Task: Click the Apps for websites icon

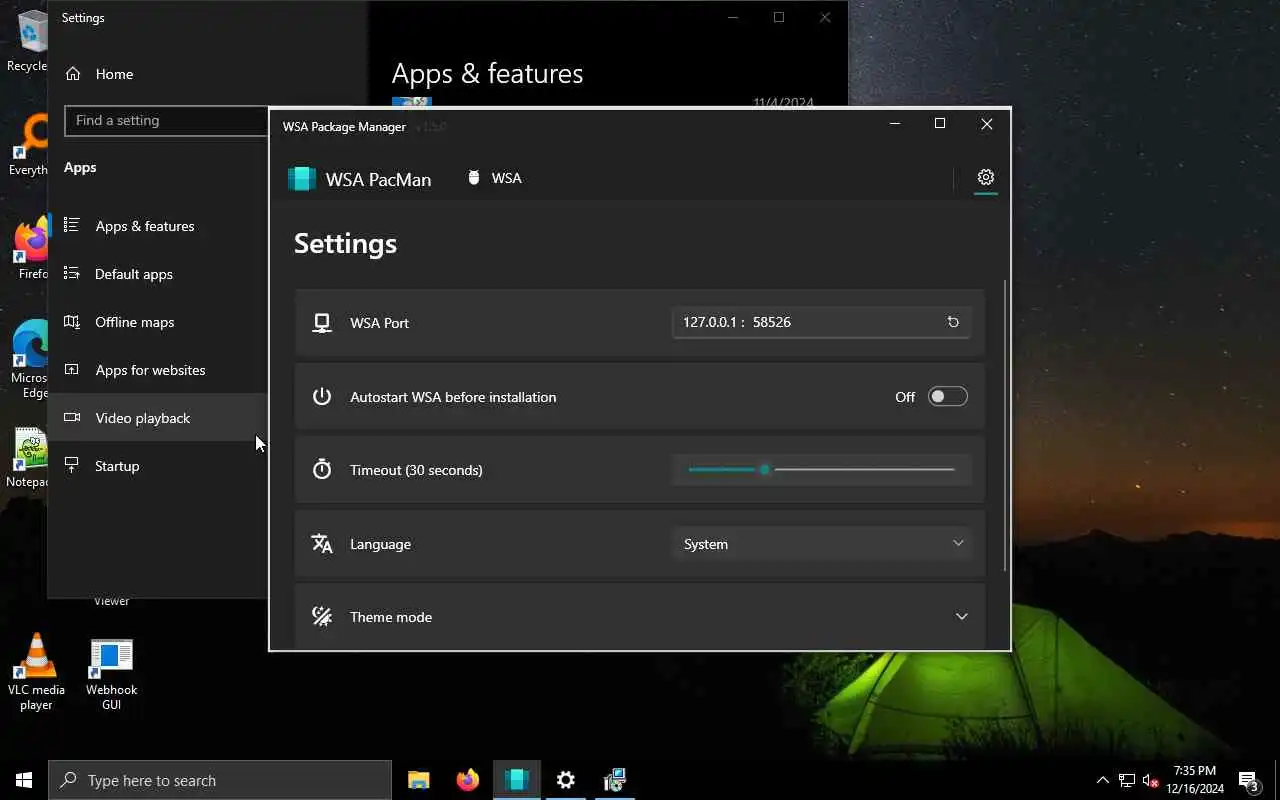Action: [72, 369]
